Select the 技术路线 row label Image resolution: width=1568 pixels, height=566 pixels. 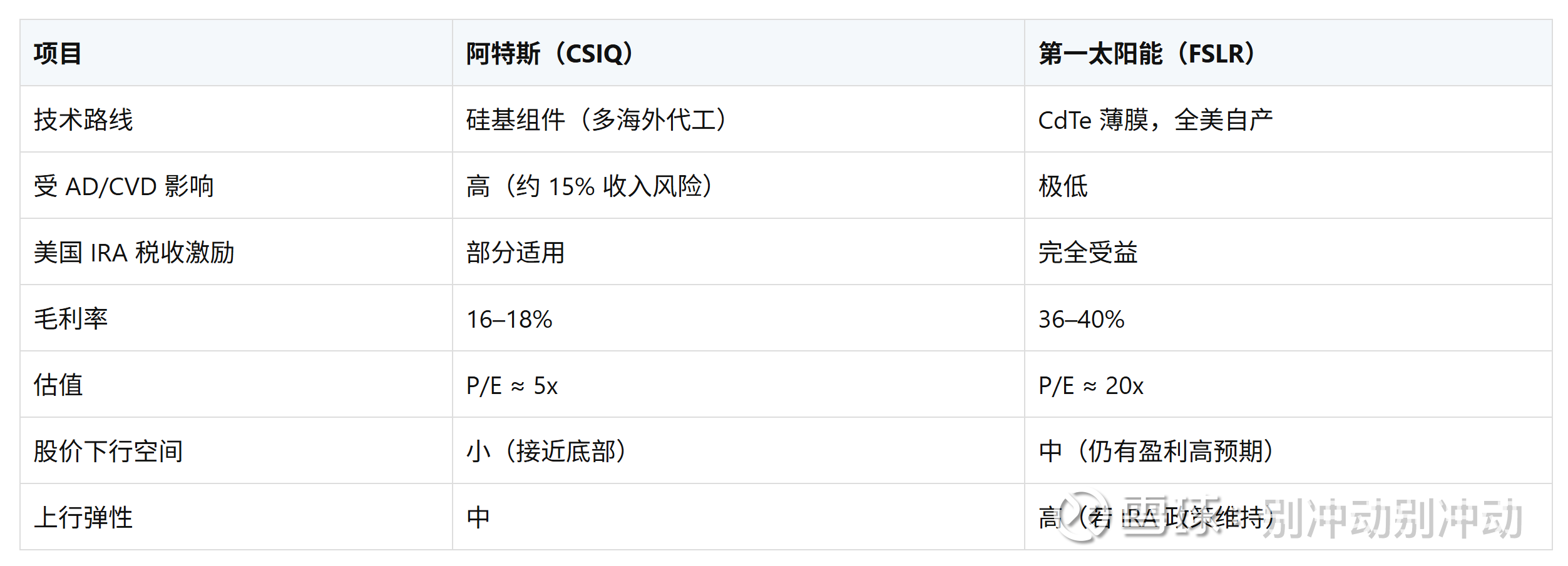83,120
